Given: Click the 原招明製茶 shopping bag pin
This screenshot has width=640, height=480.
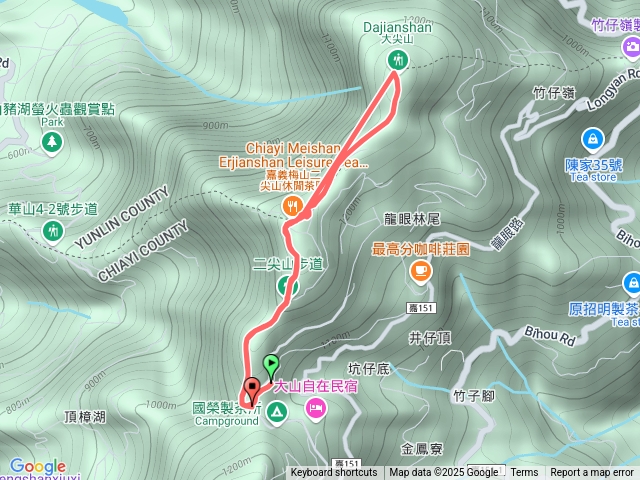Looking at the screenshot, I should tap(633, 283).
